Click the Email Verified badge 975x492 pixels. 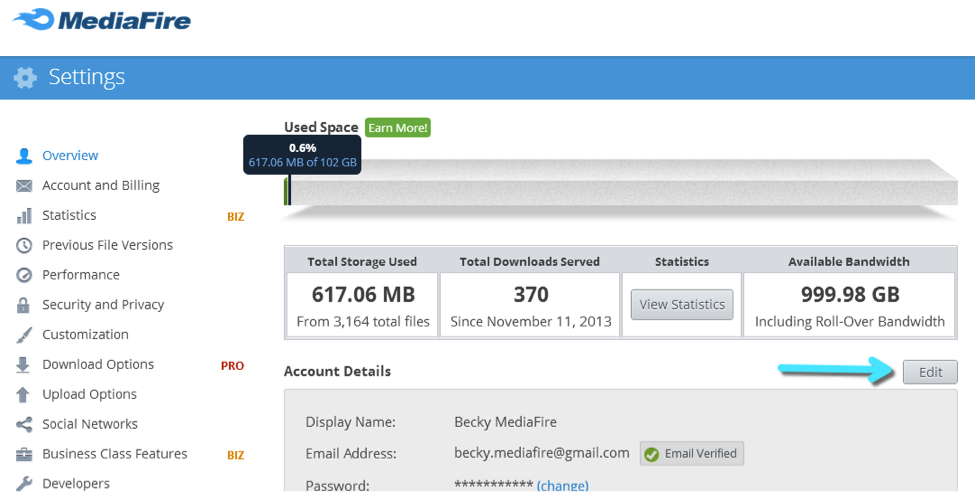pos(692,454)
